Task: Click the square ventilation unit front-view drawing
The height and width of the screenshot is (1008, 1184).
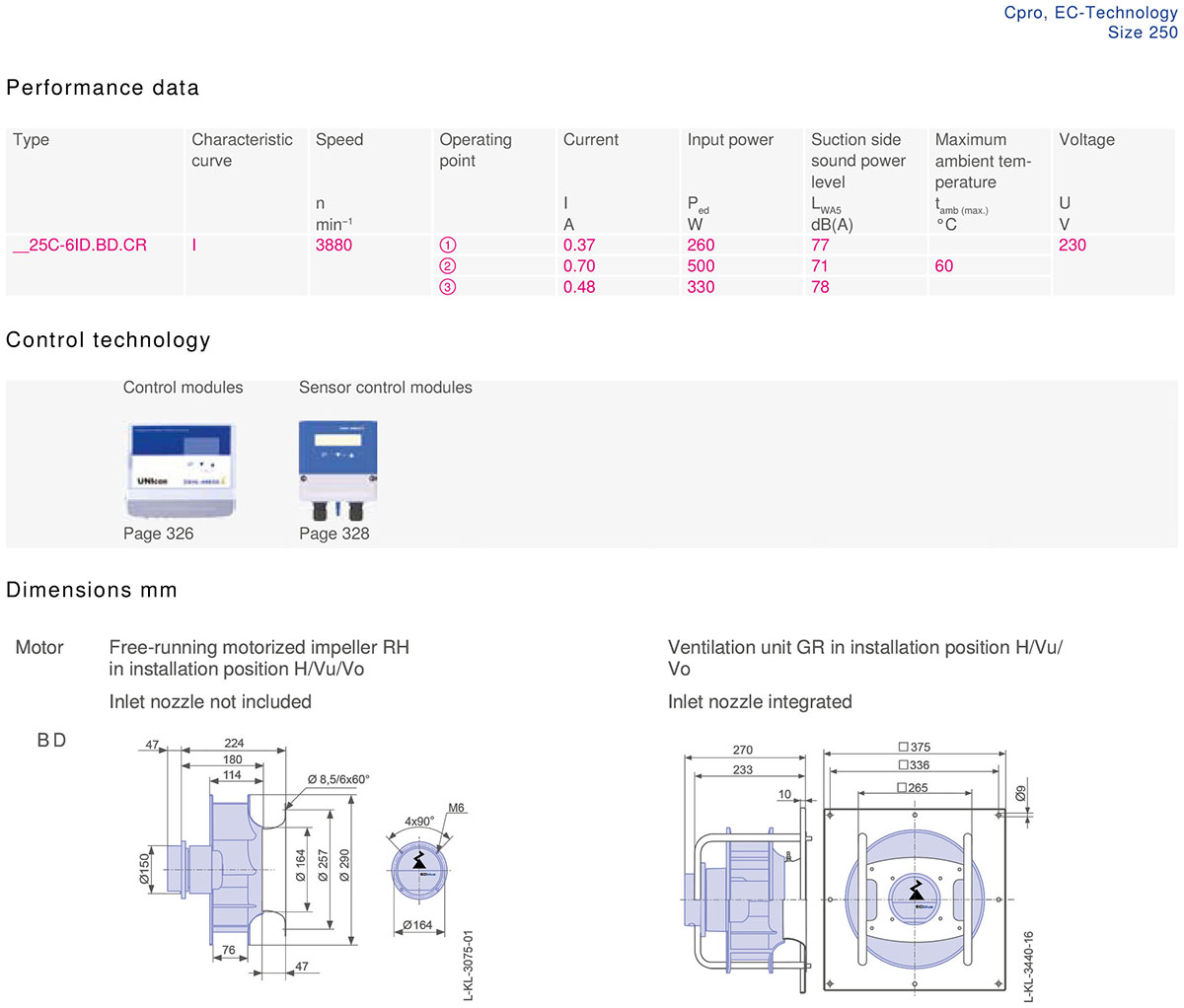Action: point(915,900)
